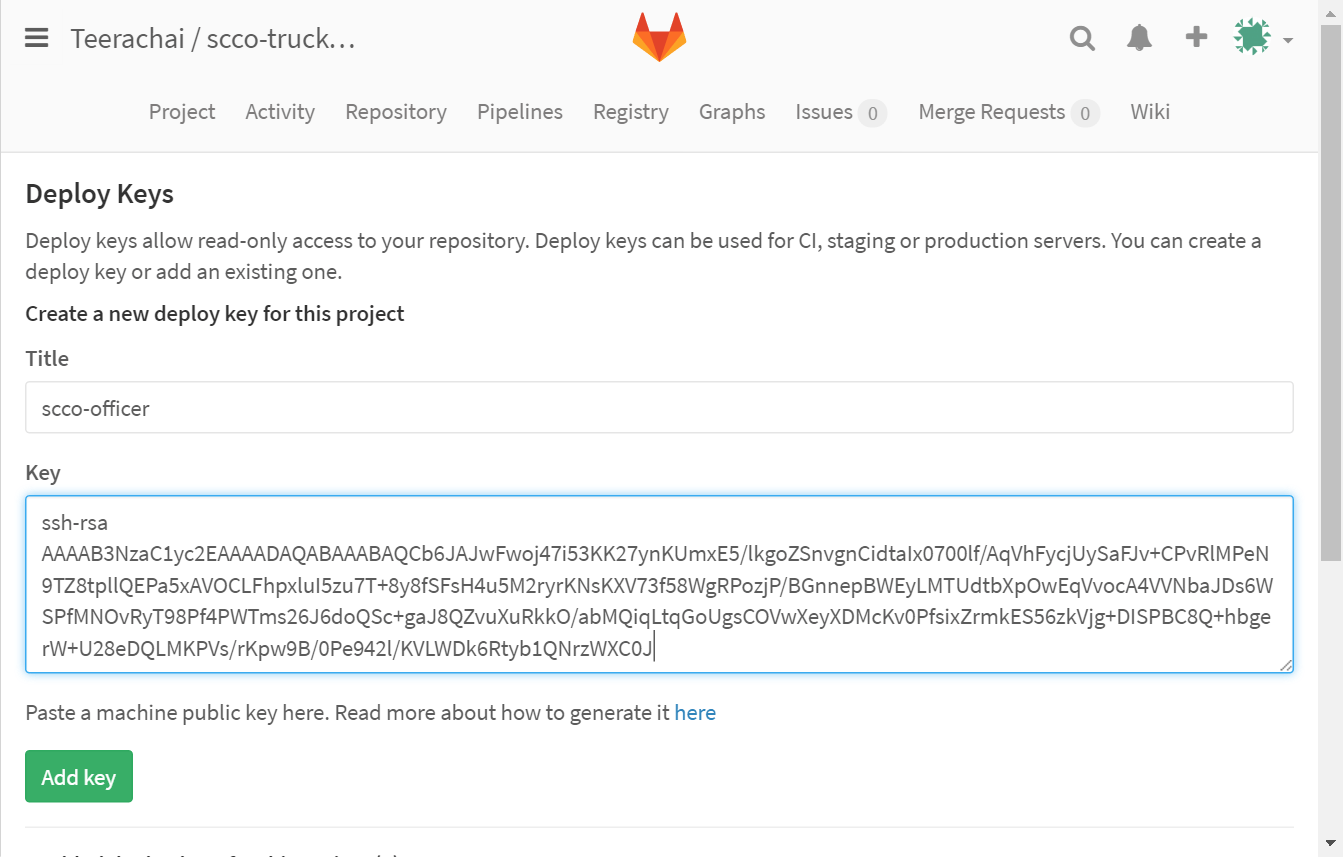Open notifications via the bell icon
The height and width of the screenshot is (857, 1343).
pyautogui.click(x=1139, y=38)
